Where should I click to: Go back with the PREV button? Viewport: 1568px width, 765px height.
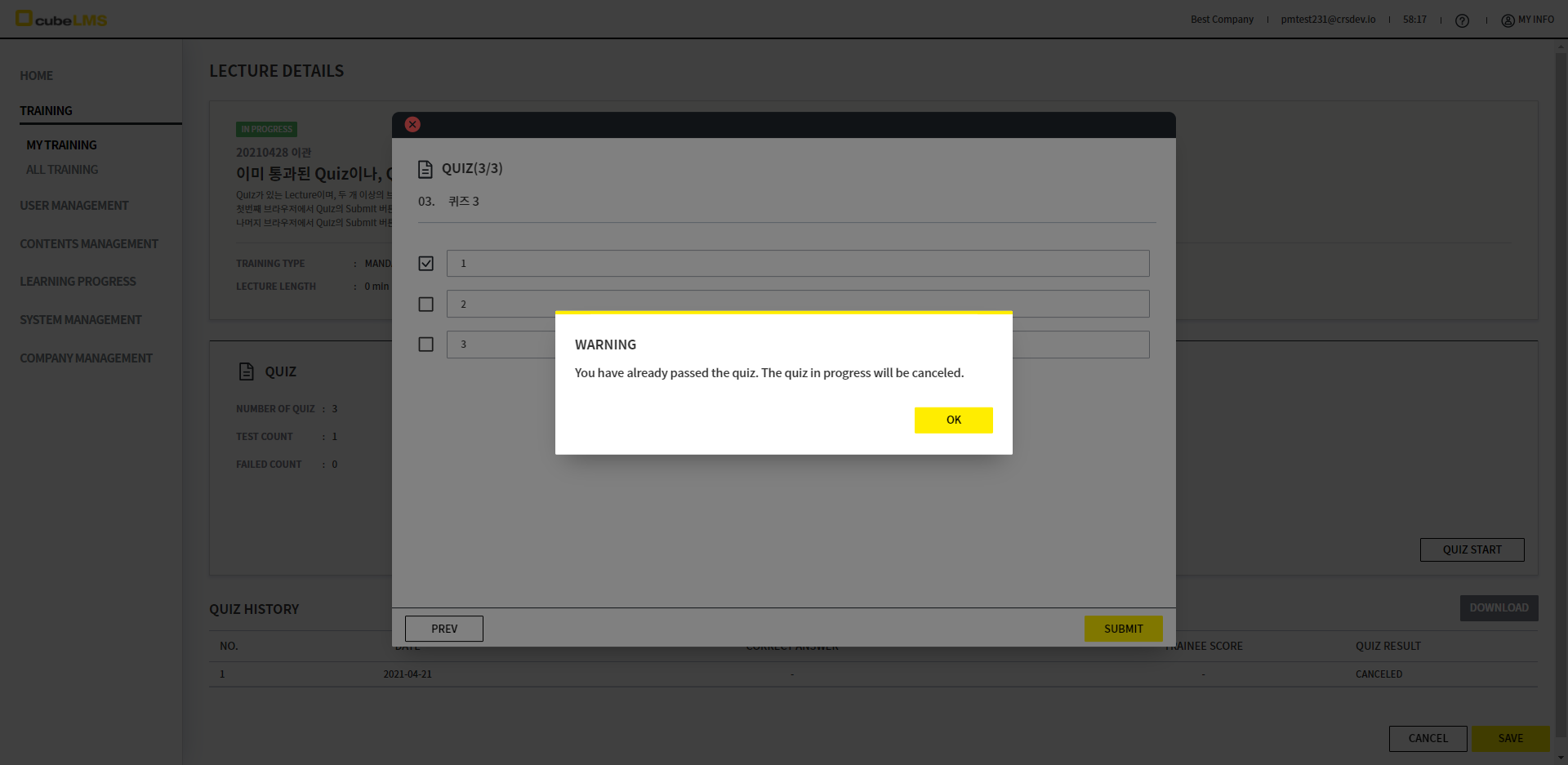point(444,629)
